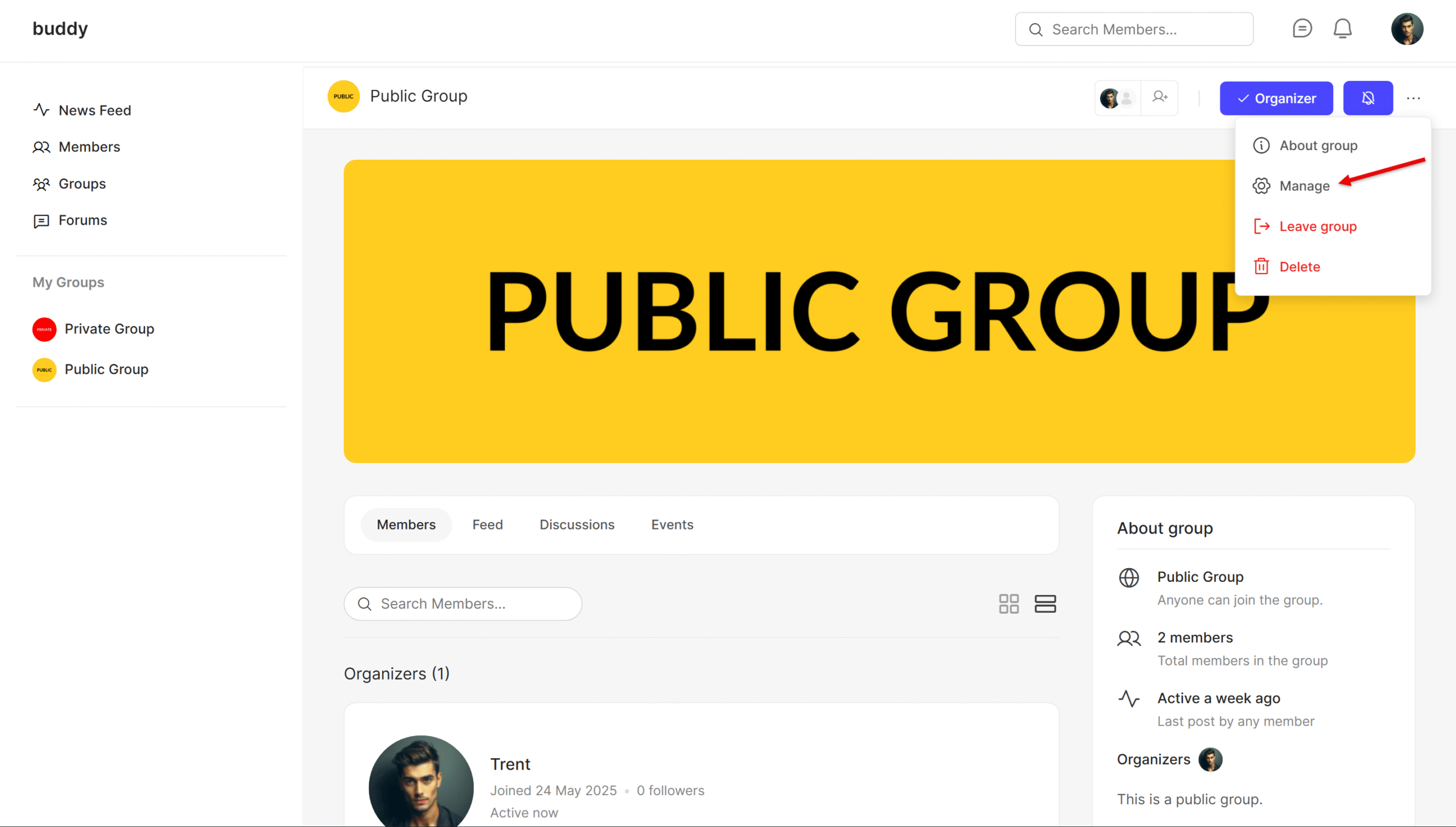Image resolution: width=1456 pixels, height=827 pixels.
Task: Click the Members people icon in sidebar
Action: [x=41, y=147]
